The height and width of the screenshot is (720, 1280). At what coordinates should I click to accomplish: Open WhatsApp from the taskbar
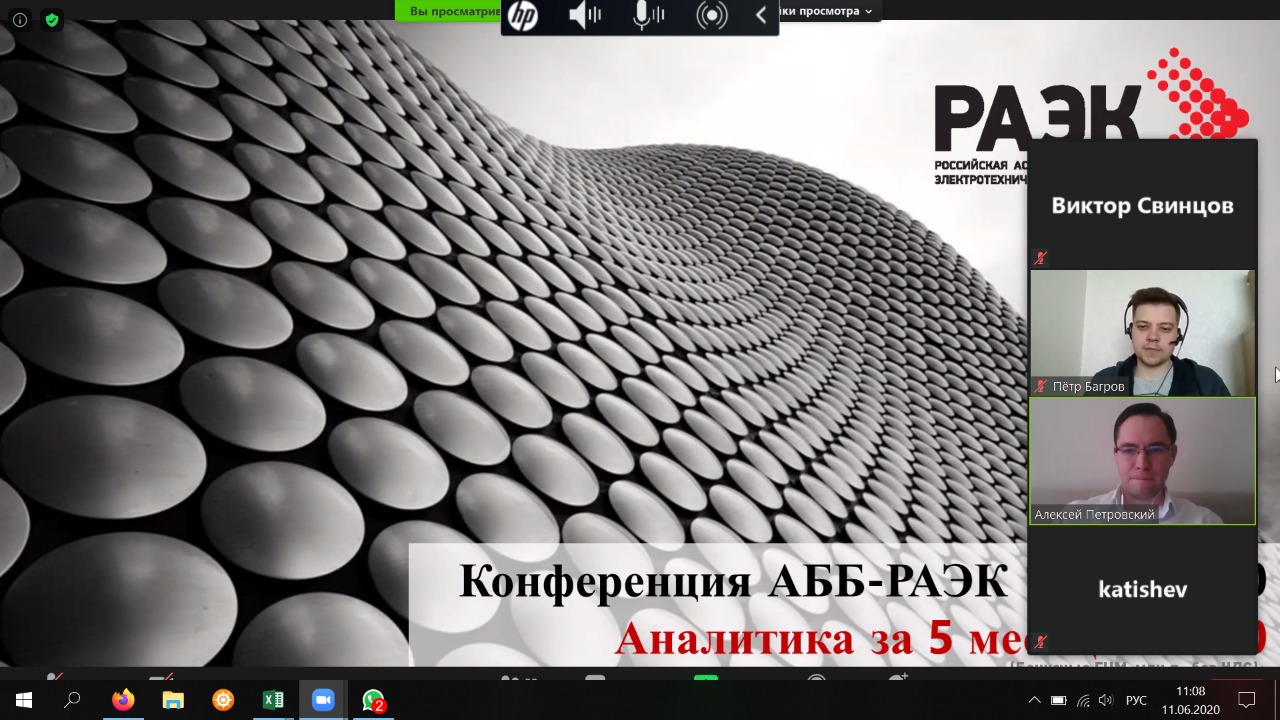(x=373, y=700)
